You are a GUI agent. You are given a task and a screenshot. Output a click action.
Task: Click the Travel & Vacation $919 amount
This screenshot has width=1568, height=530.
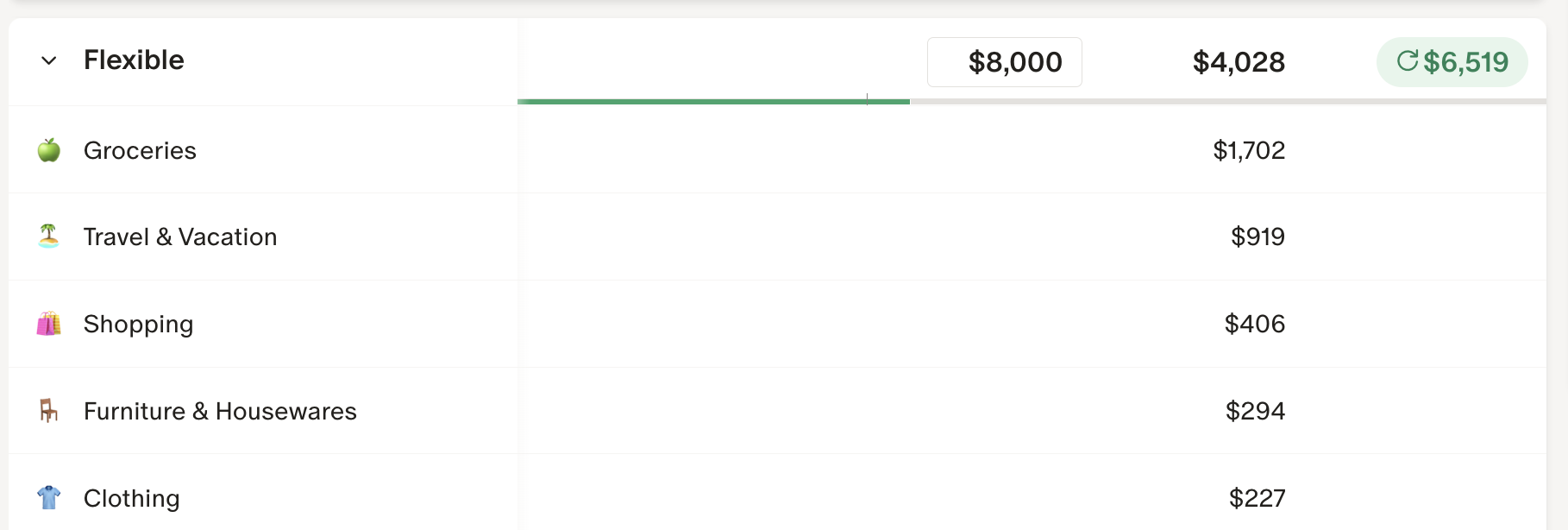1258,237
